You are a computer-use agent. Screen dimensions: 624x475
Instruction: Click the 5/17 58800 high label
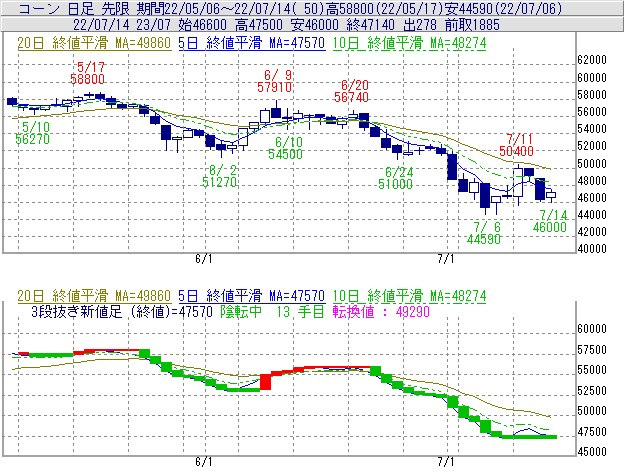coord(88,73)
